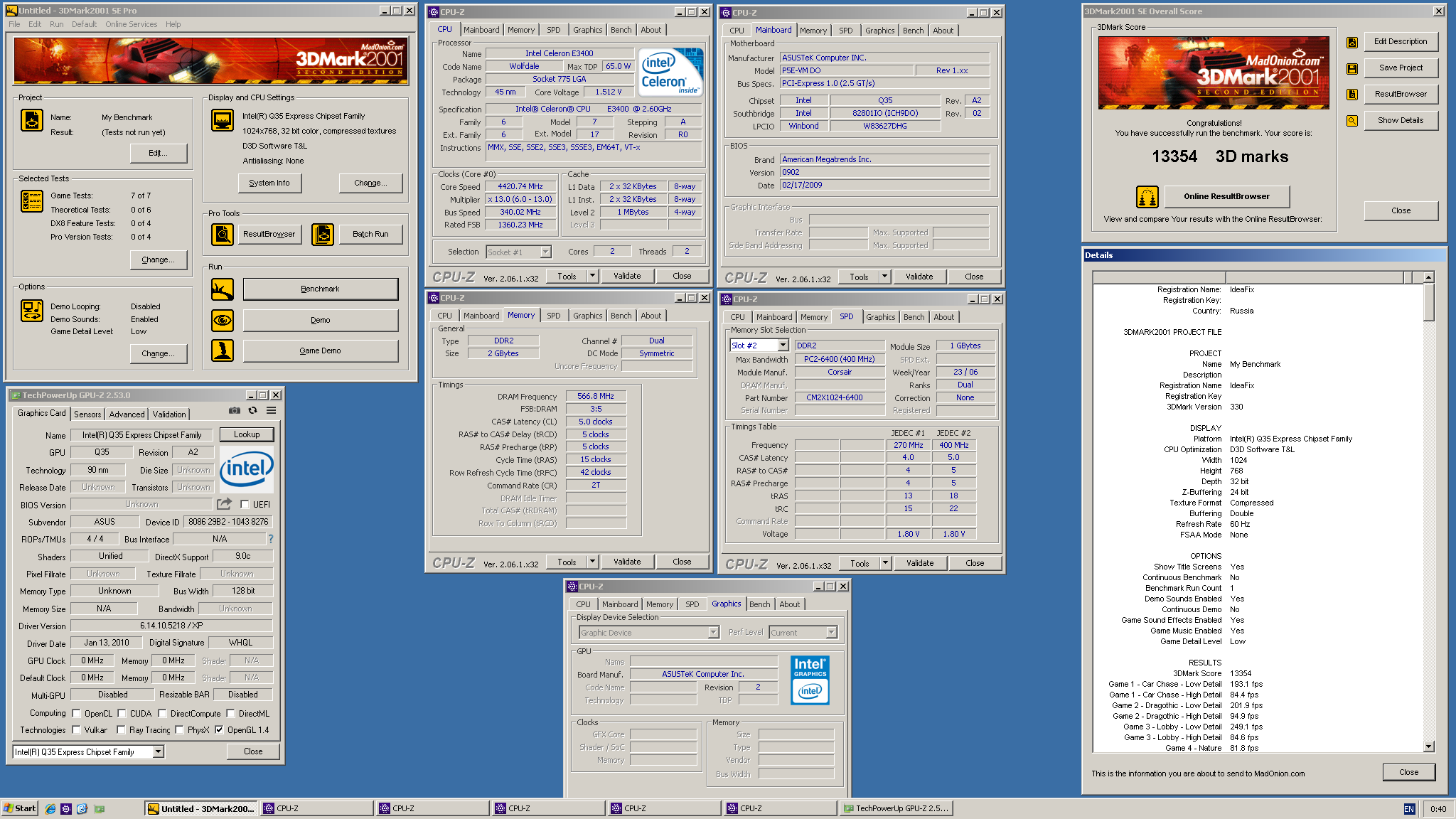Toggle the PhysX checkbox

179,729
